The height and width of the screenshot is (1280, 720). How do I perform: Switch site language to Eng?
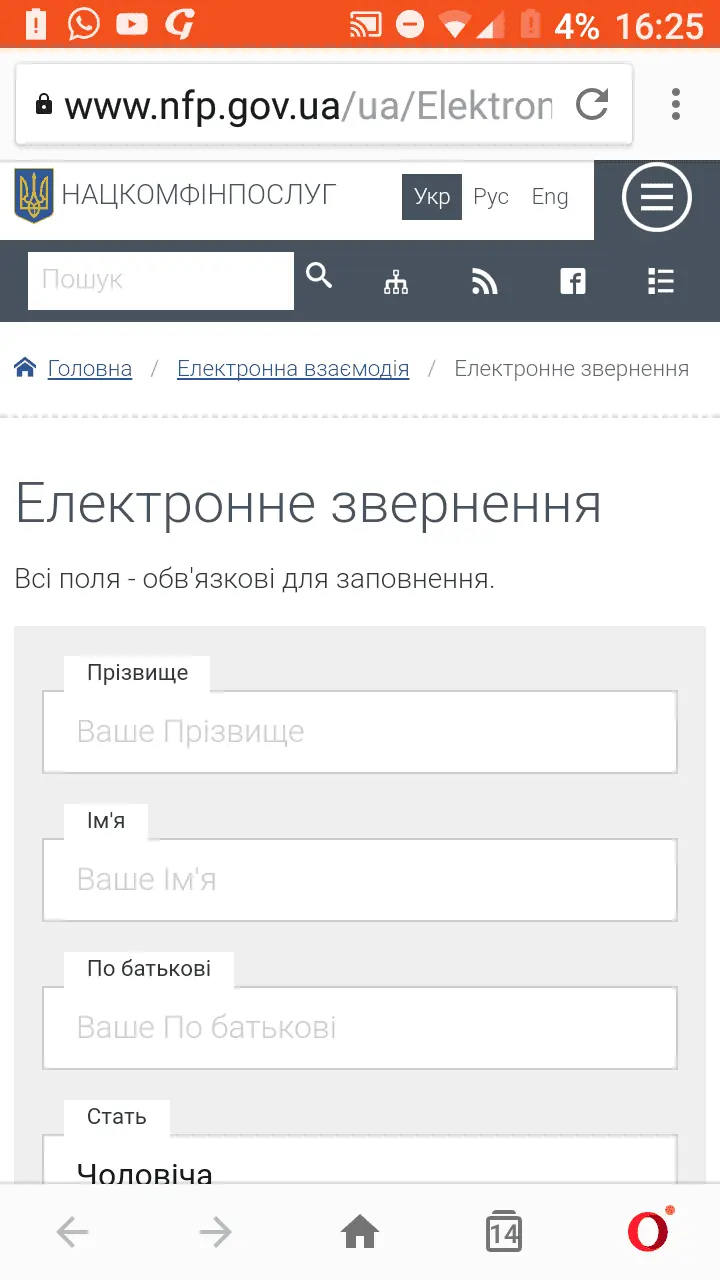point(549,197)
